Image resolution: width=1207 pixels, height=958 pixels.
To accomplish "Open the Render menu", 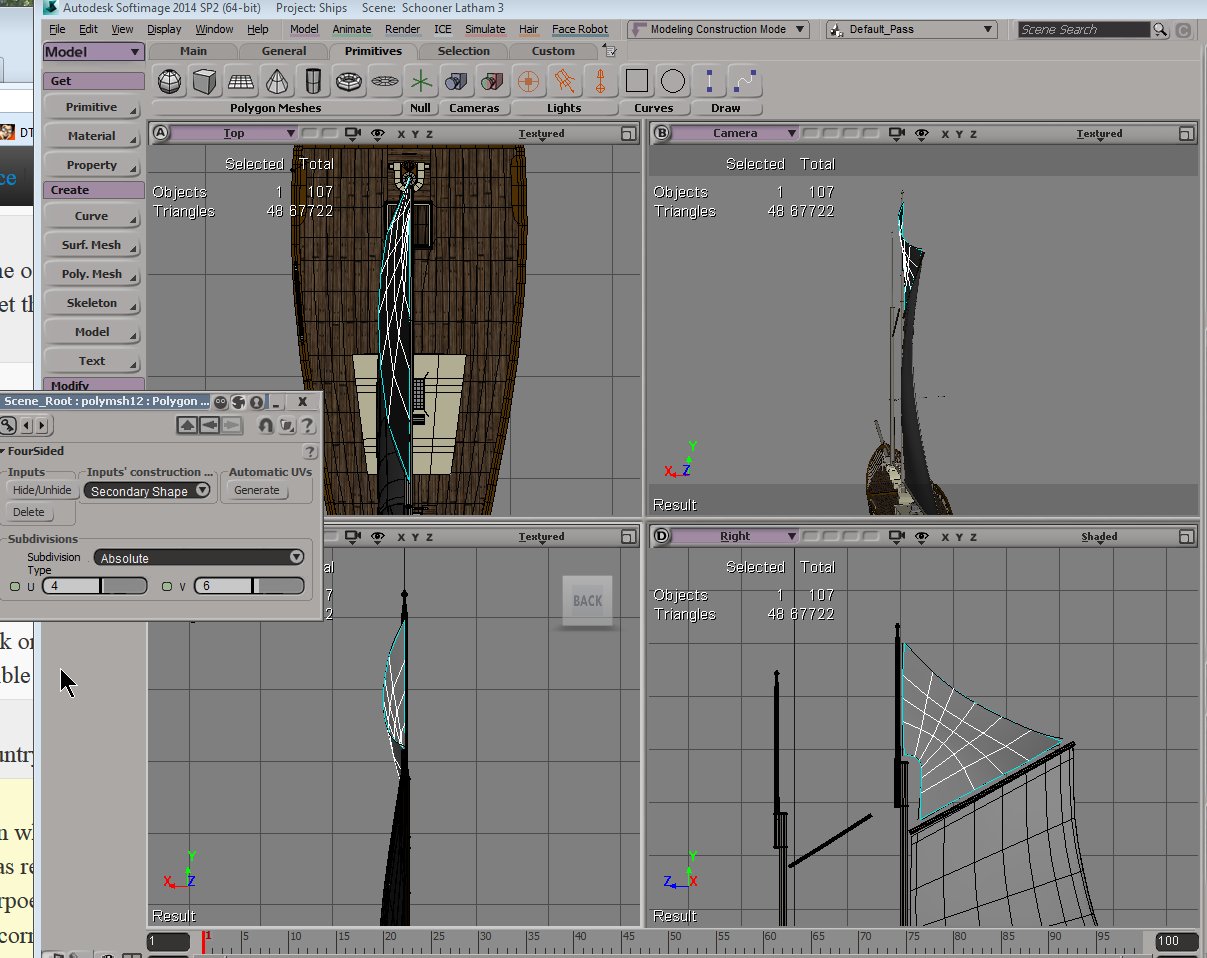I will click(402, 29).
